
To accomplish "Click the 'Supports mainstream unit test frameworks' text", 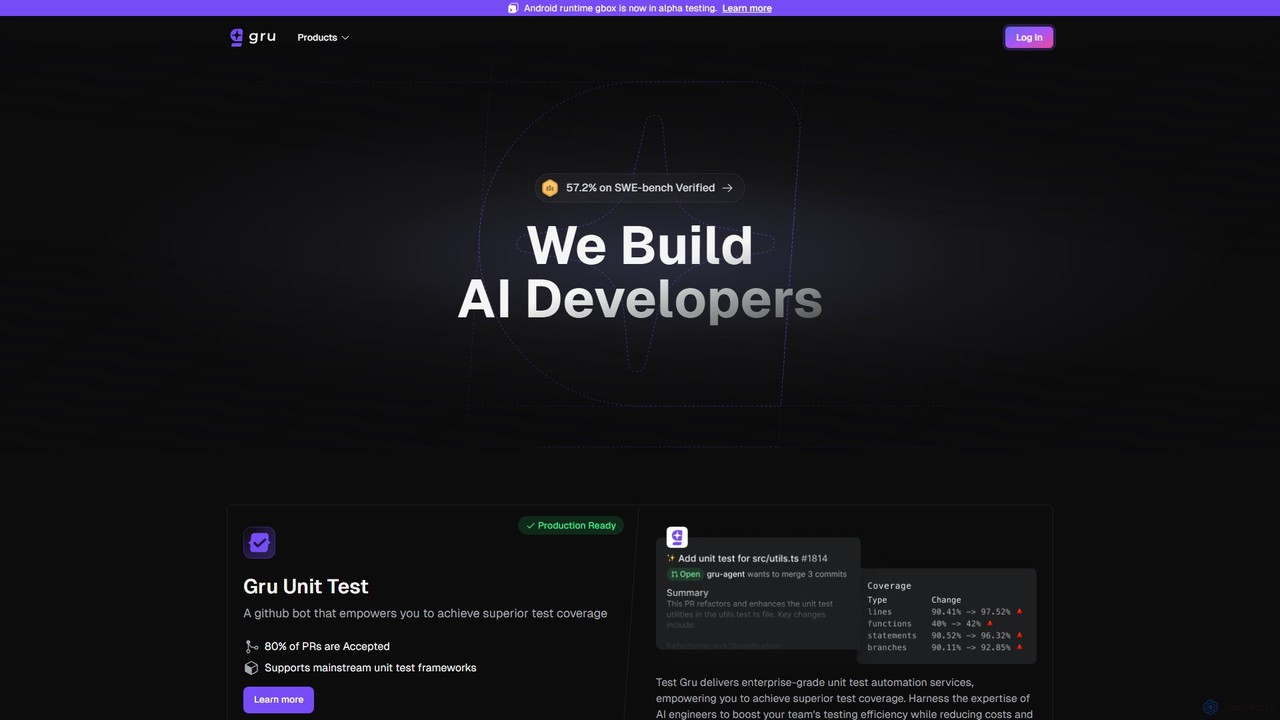I will 370,668.
